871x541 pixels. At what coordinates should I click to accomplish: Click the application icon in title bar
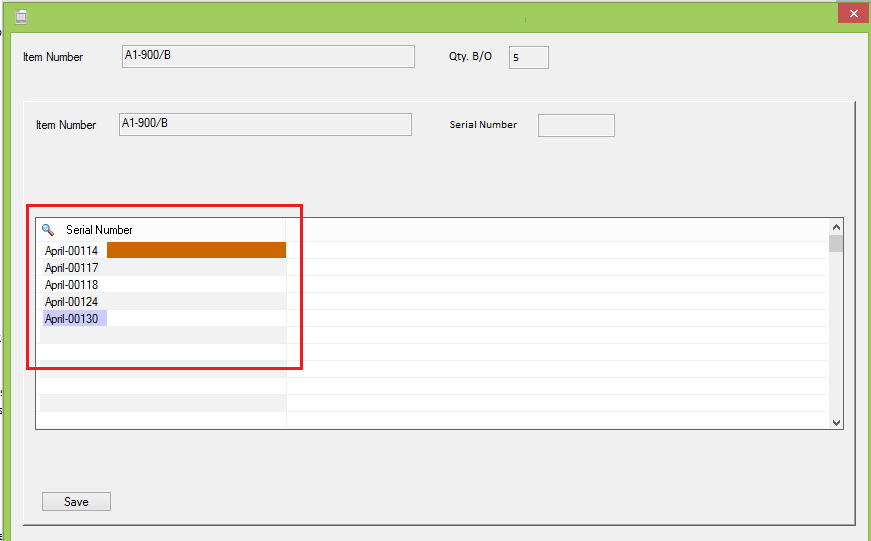pos(21,16)
